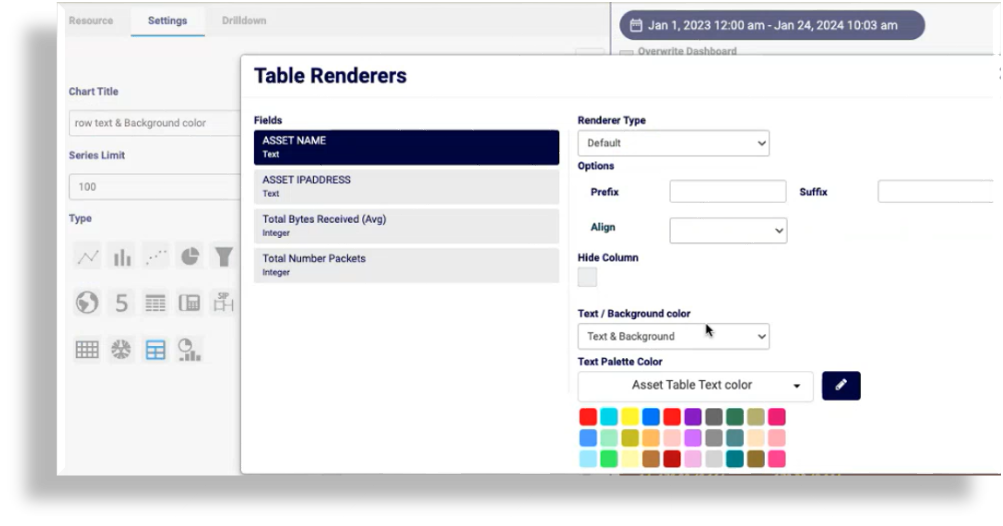
Task: Toggle the Hide Column checkbox
Action: (587, 277)
